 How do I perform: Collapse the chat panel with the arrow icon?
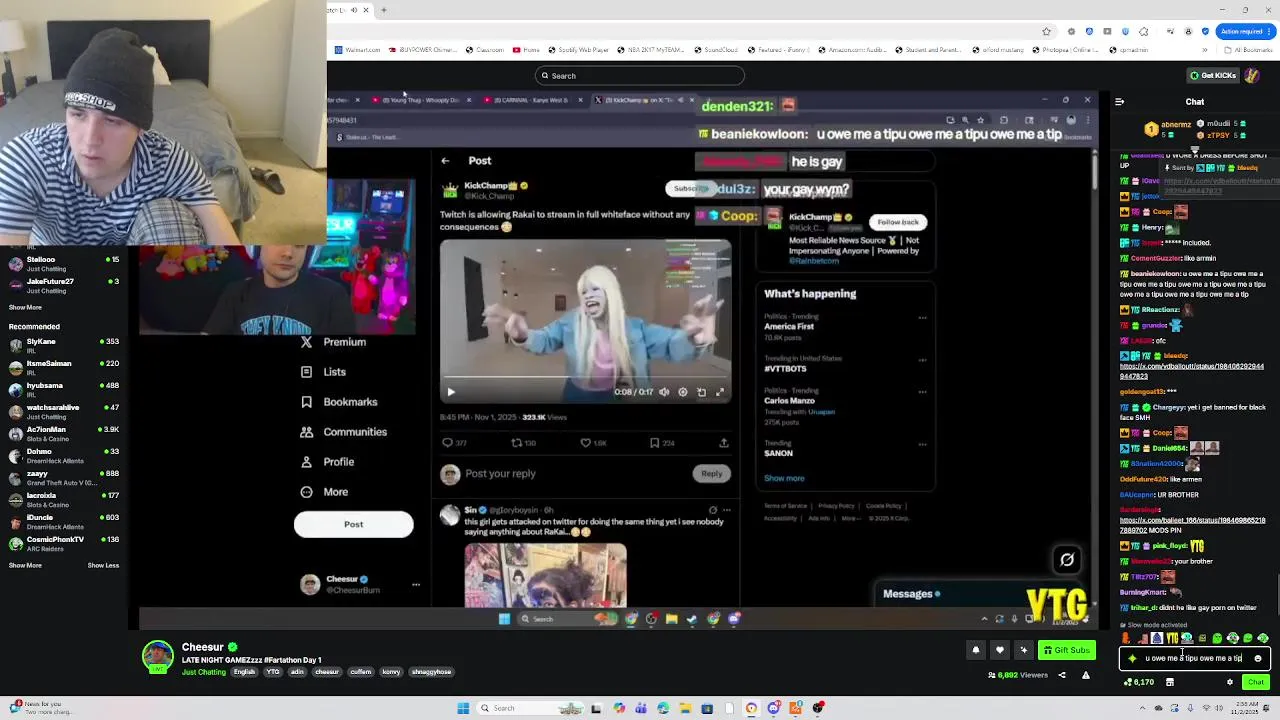[1119, 101]
